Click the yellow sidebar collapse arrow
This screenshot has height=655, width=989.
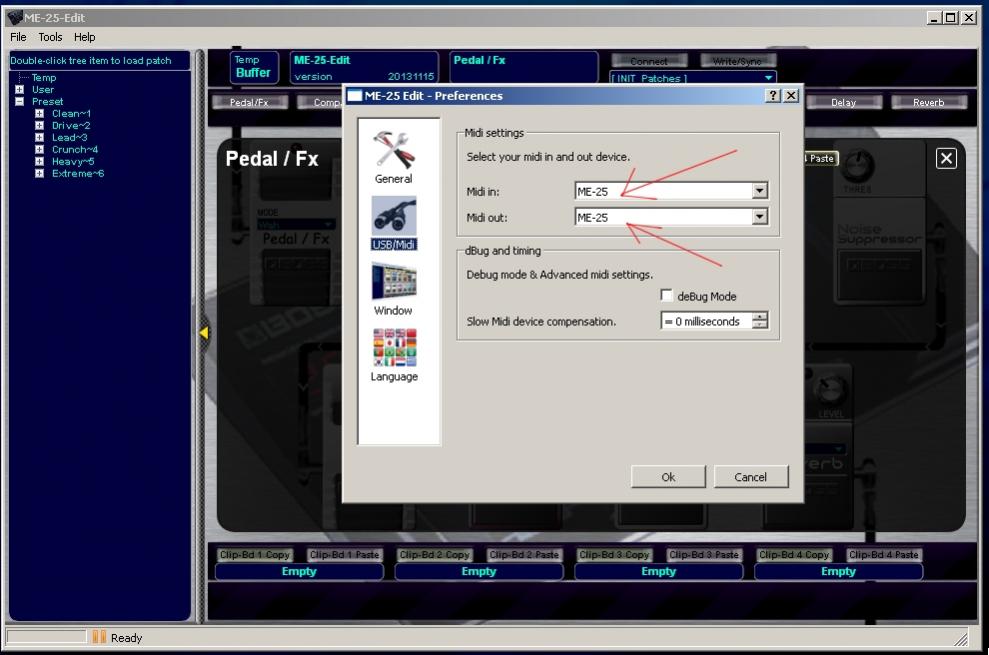pos(204,333)
